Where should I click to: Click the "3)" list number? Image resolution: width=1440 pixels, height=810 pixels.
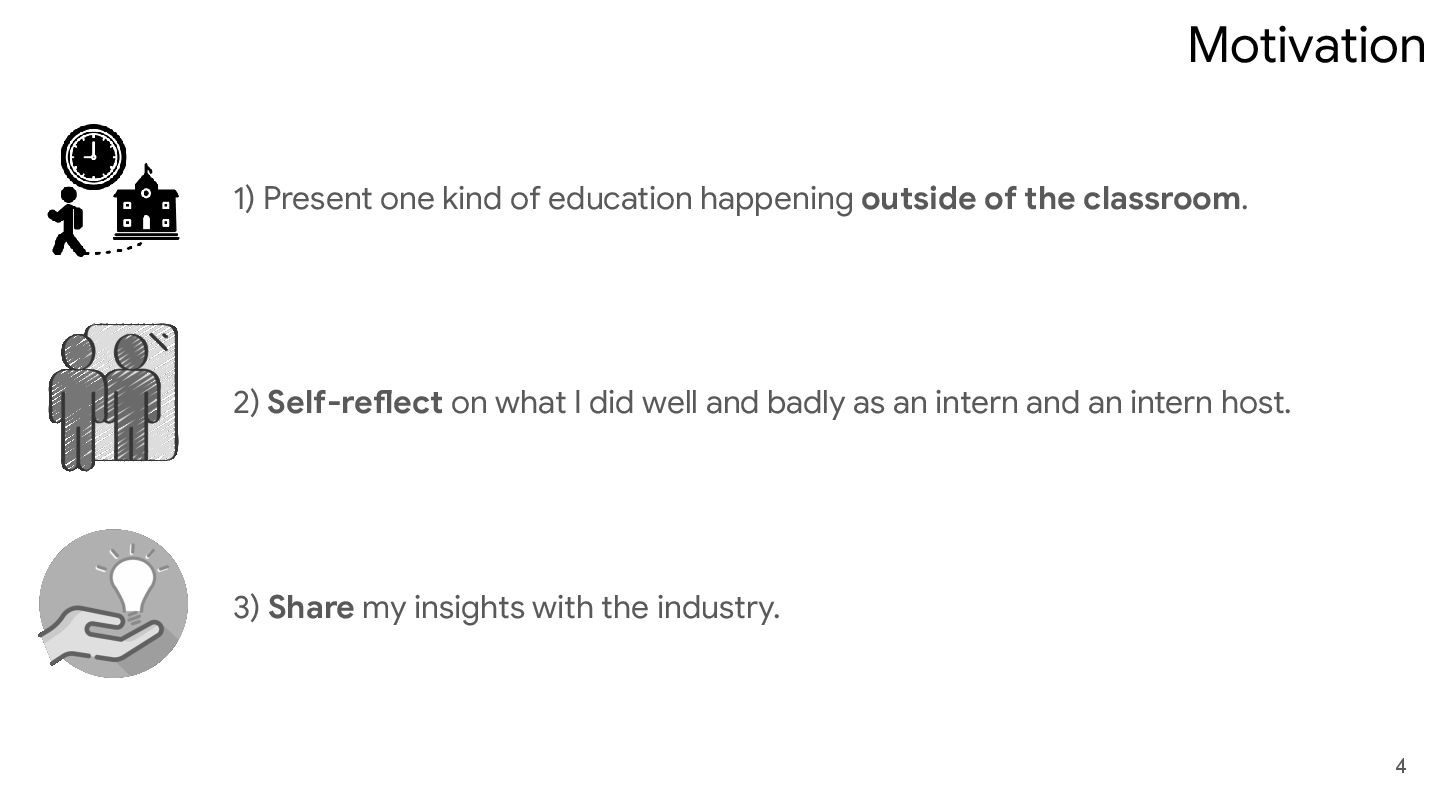[246, 607]
